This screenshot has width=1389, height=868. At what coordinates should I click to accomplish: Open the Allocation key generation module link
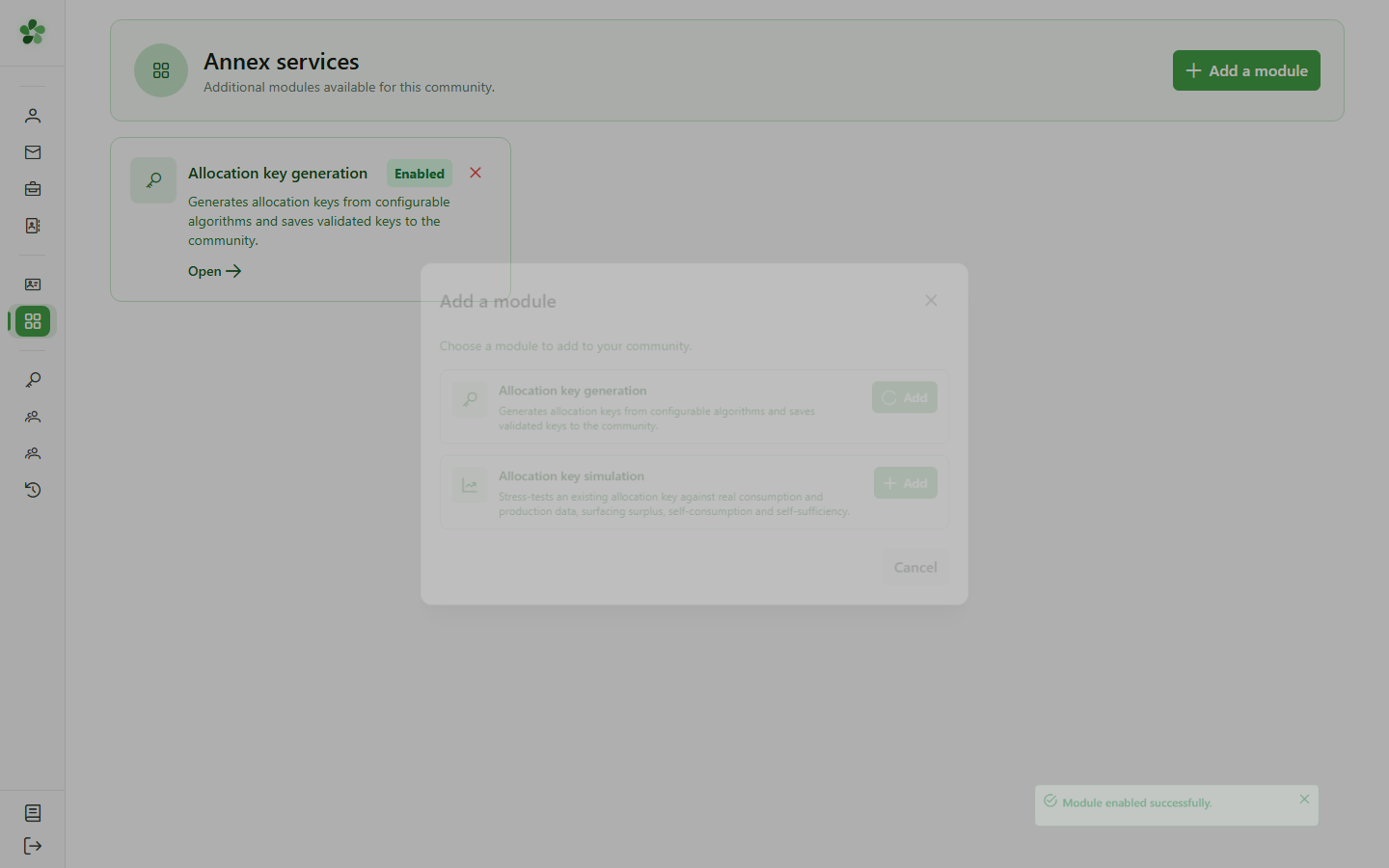(x=214, y=271)
